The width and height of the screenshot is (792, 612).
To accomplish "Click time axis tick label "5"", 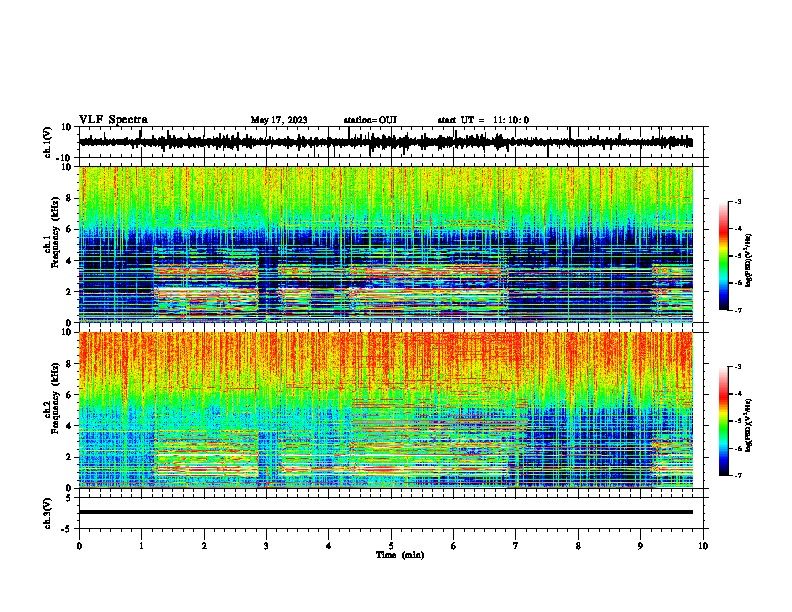I will pos(391,546).
